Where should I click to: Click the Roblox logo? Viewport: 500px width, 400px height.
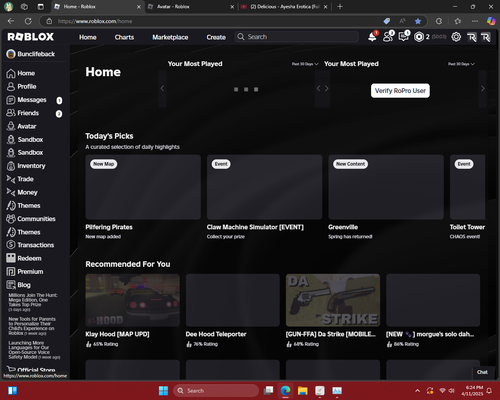point(31,37)
